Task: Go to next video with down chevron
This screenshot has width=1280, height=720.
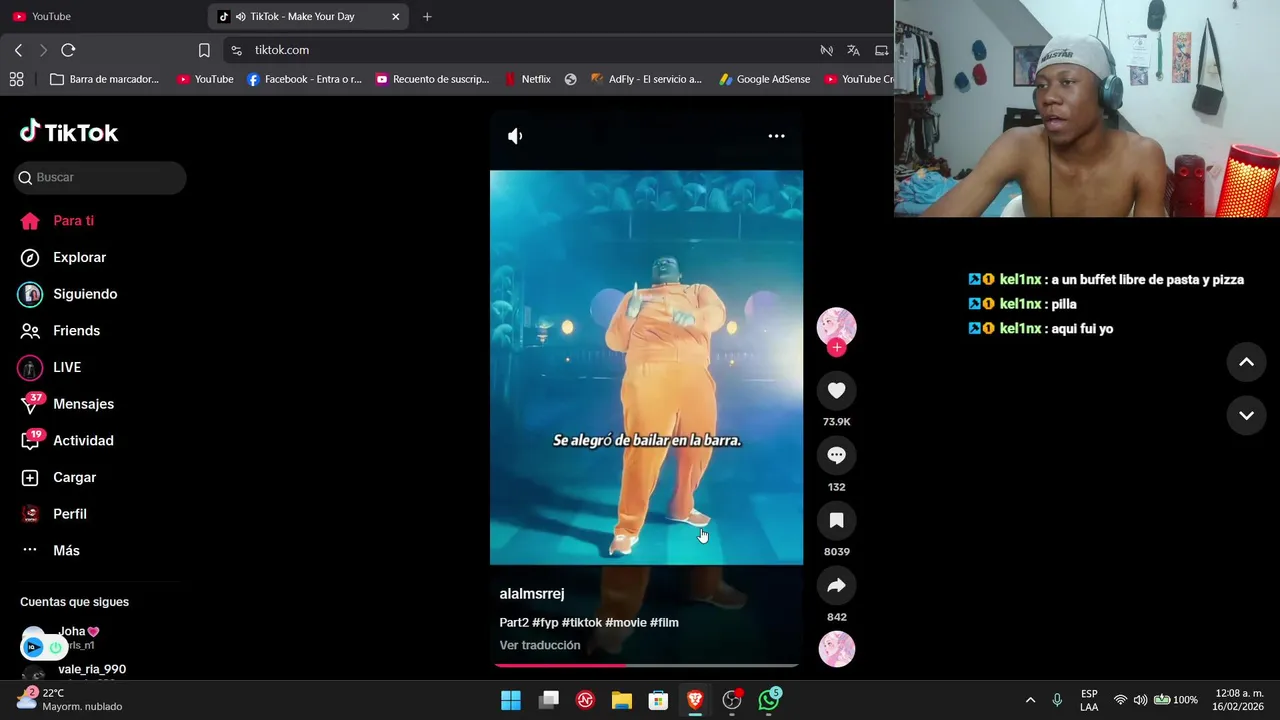Action: coord(1246,415)
